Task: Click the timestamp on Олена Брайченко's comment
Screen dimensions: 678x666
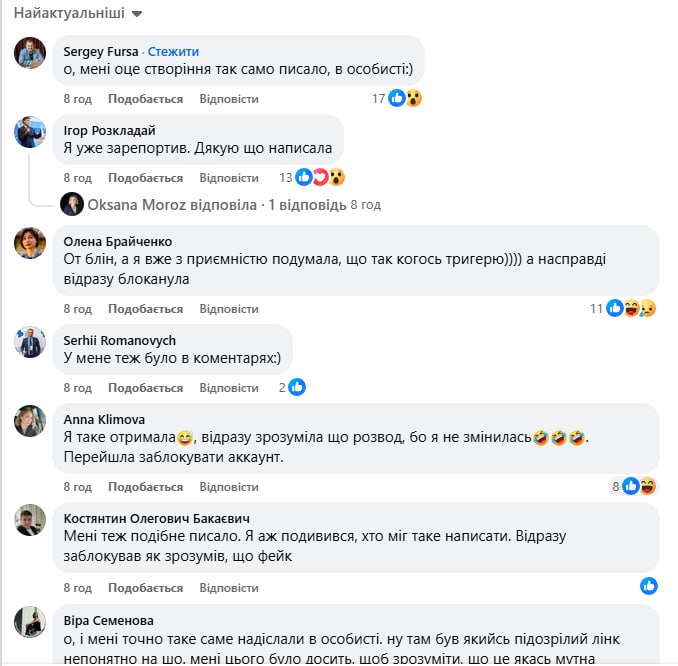Action: pyautogui.click(x=78, y=309)
